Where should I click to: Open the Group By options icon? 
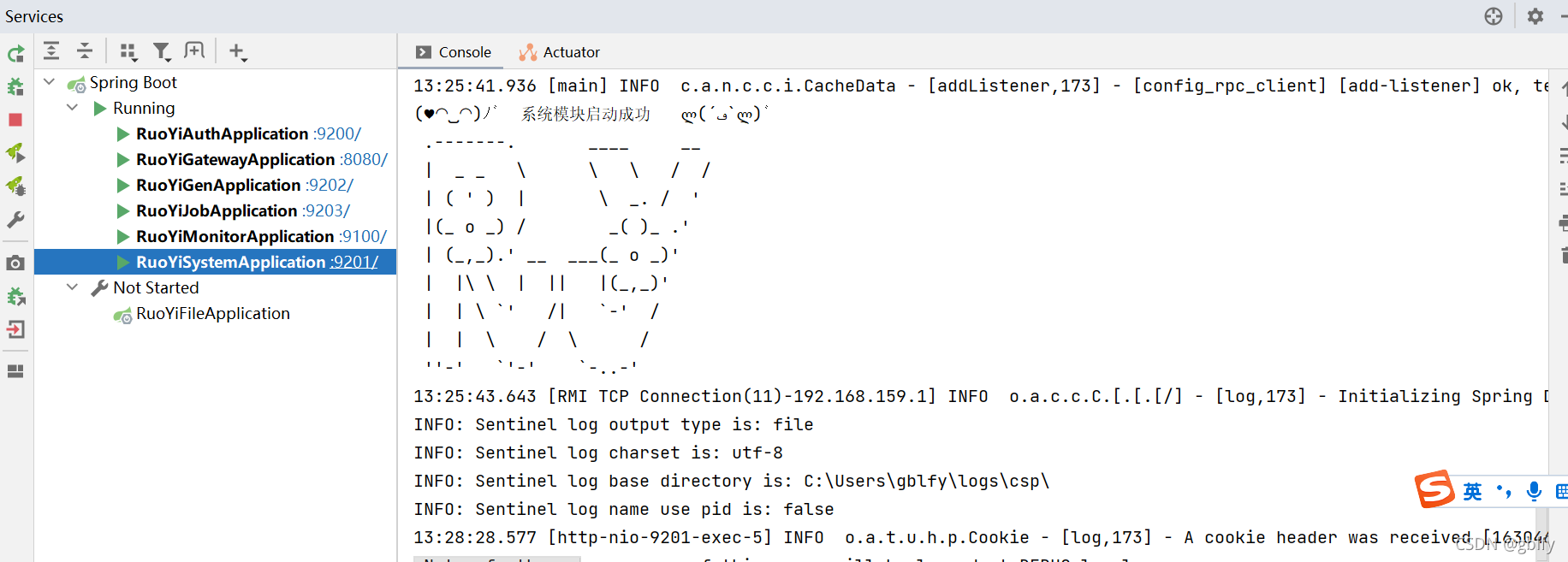tap(128, 52)
